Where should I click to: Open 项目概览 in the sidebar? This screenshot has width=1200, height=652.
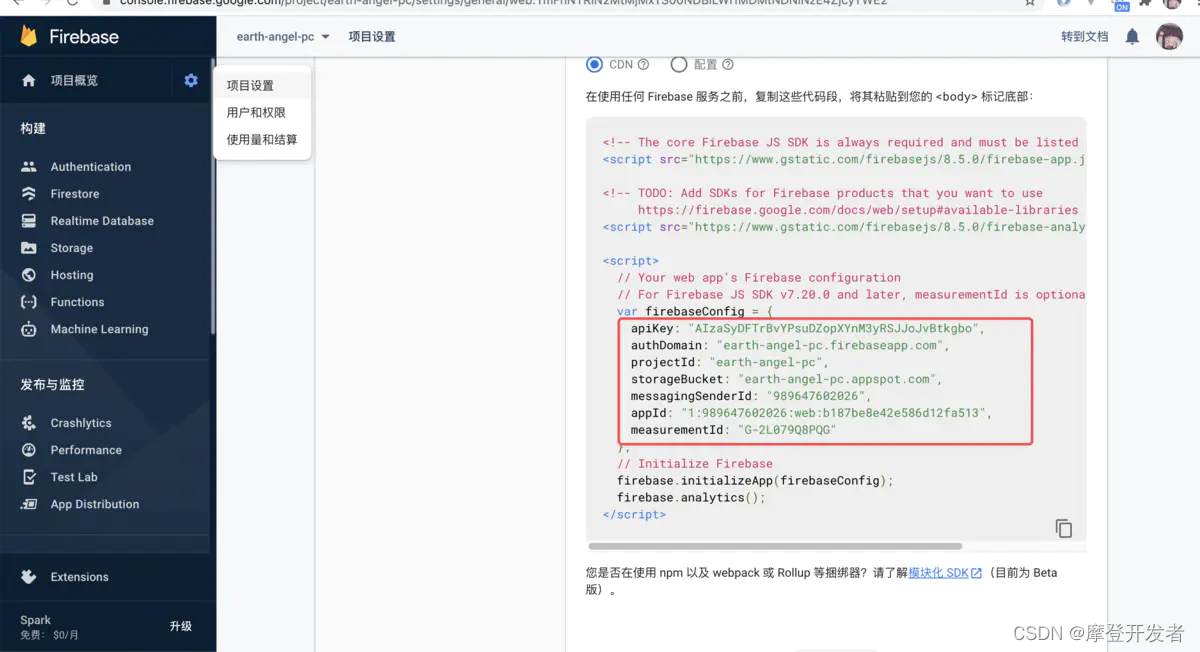coord(74,80)
